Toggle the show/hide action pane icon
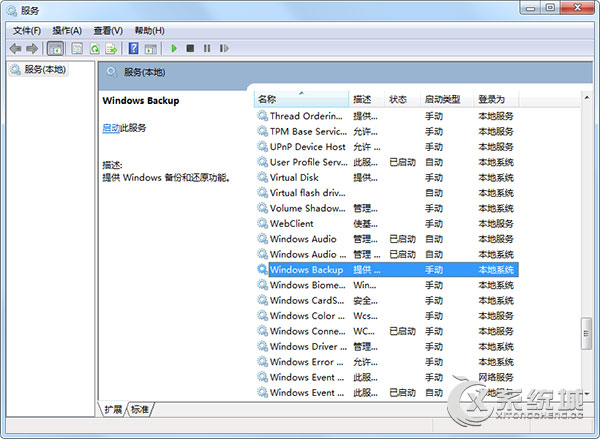Image resolution: width=600 pixels, height=439 pixels. tap(150, 49)
